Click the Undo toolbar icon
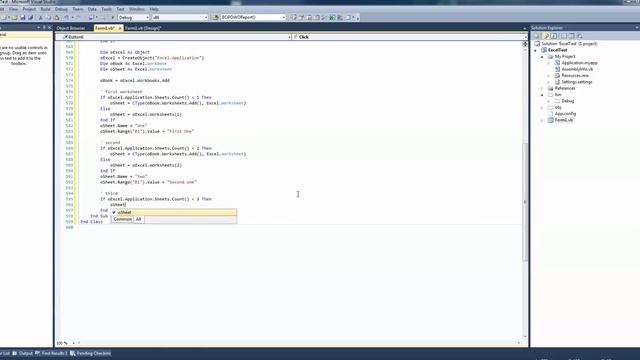The image size is (640, 360). click(67, 18)
